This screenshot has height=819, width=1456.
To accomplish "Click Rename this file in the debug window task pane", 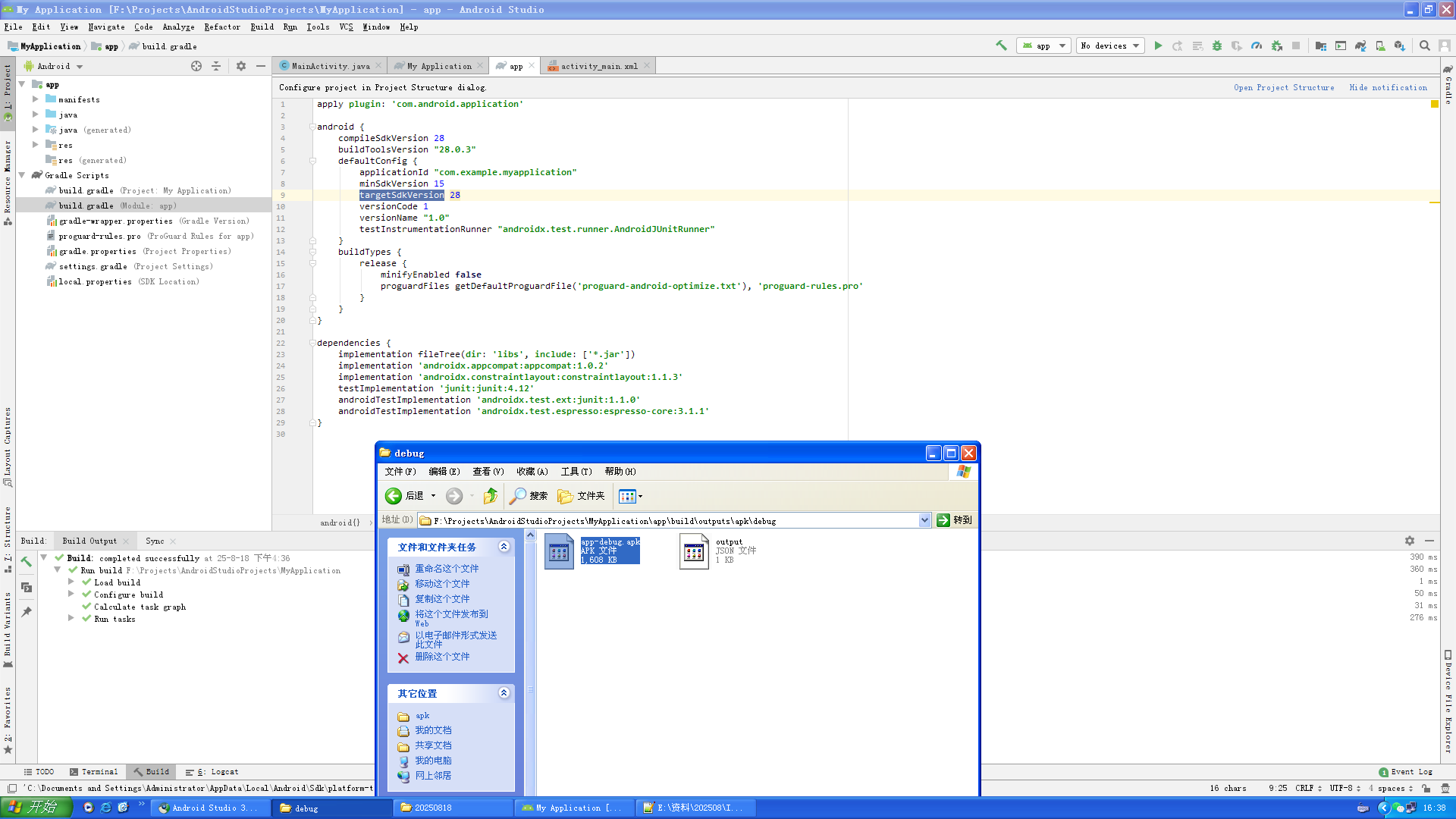I will [x=446, y=569].
